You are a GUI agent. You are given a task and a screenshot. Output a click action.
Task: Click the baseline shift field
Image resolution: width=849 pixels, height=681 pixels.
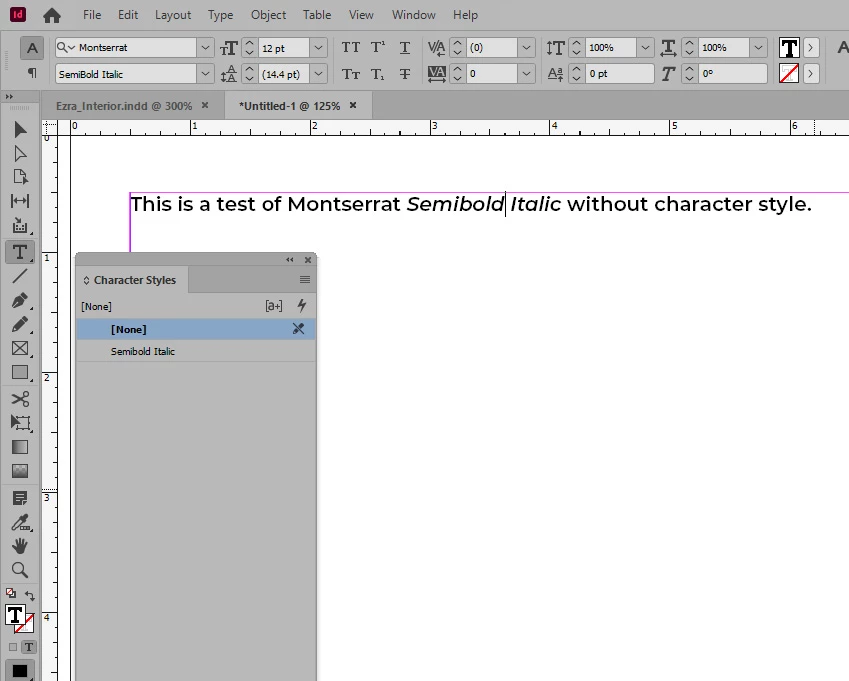619,74
